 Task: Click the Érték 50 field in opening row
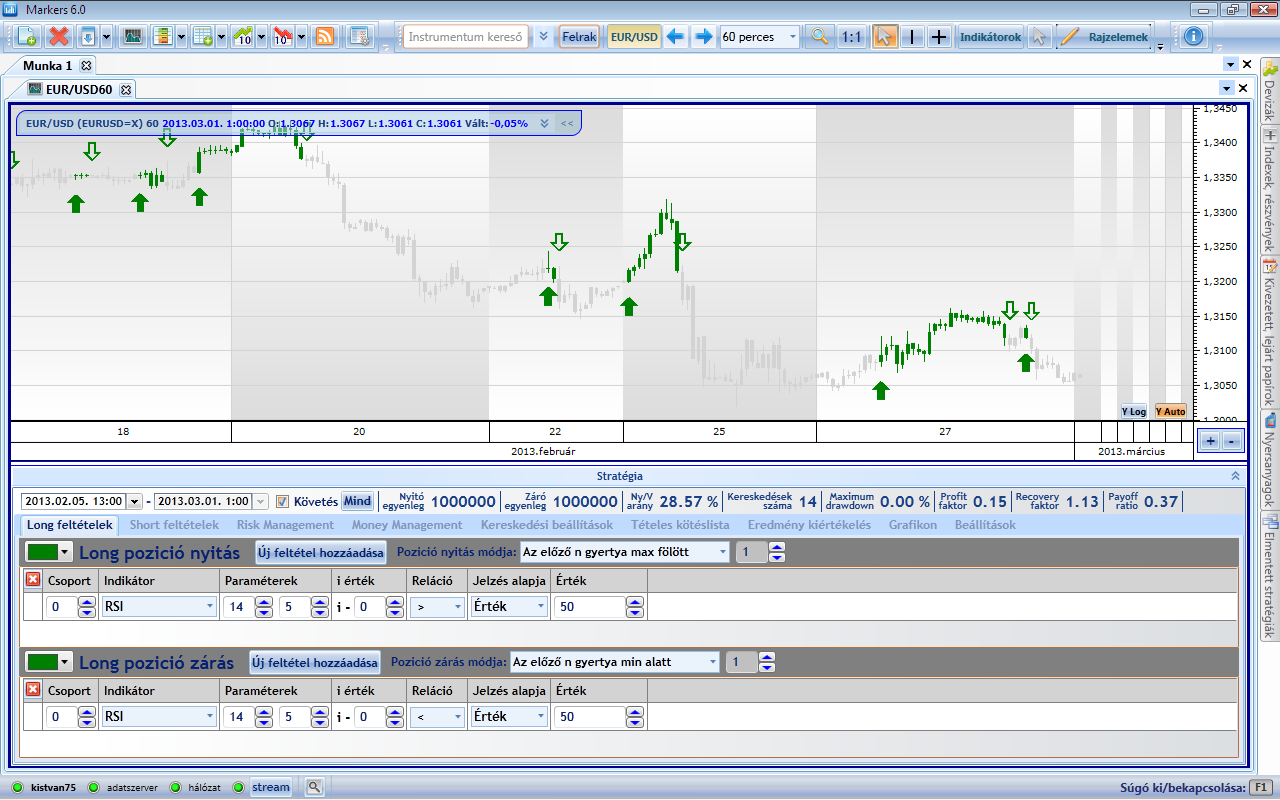592,606
